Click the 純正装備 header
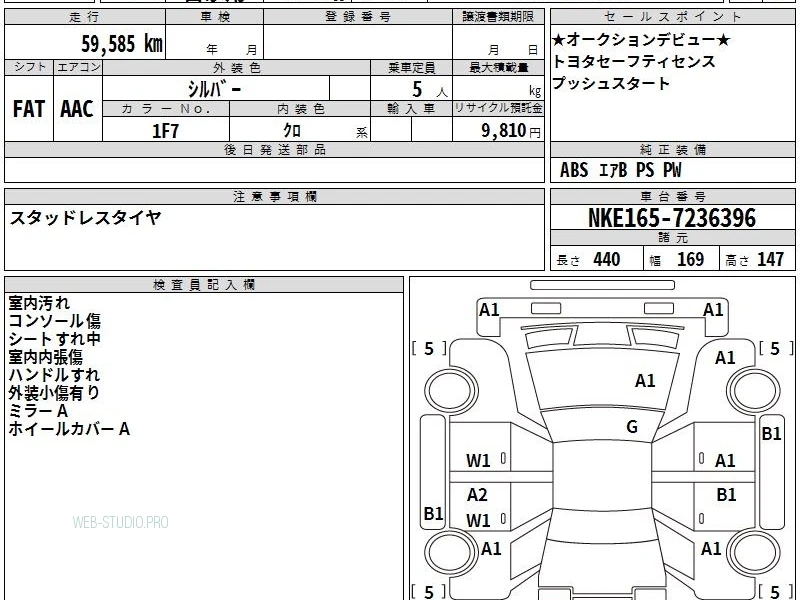This screenshot has width=800, height=600. click(x=672, y=149)
